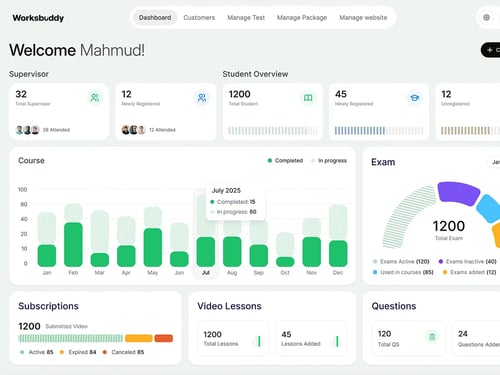
Task: Open the Lessons Added card
Action: coord(311,338)
